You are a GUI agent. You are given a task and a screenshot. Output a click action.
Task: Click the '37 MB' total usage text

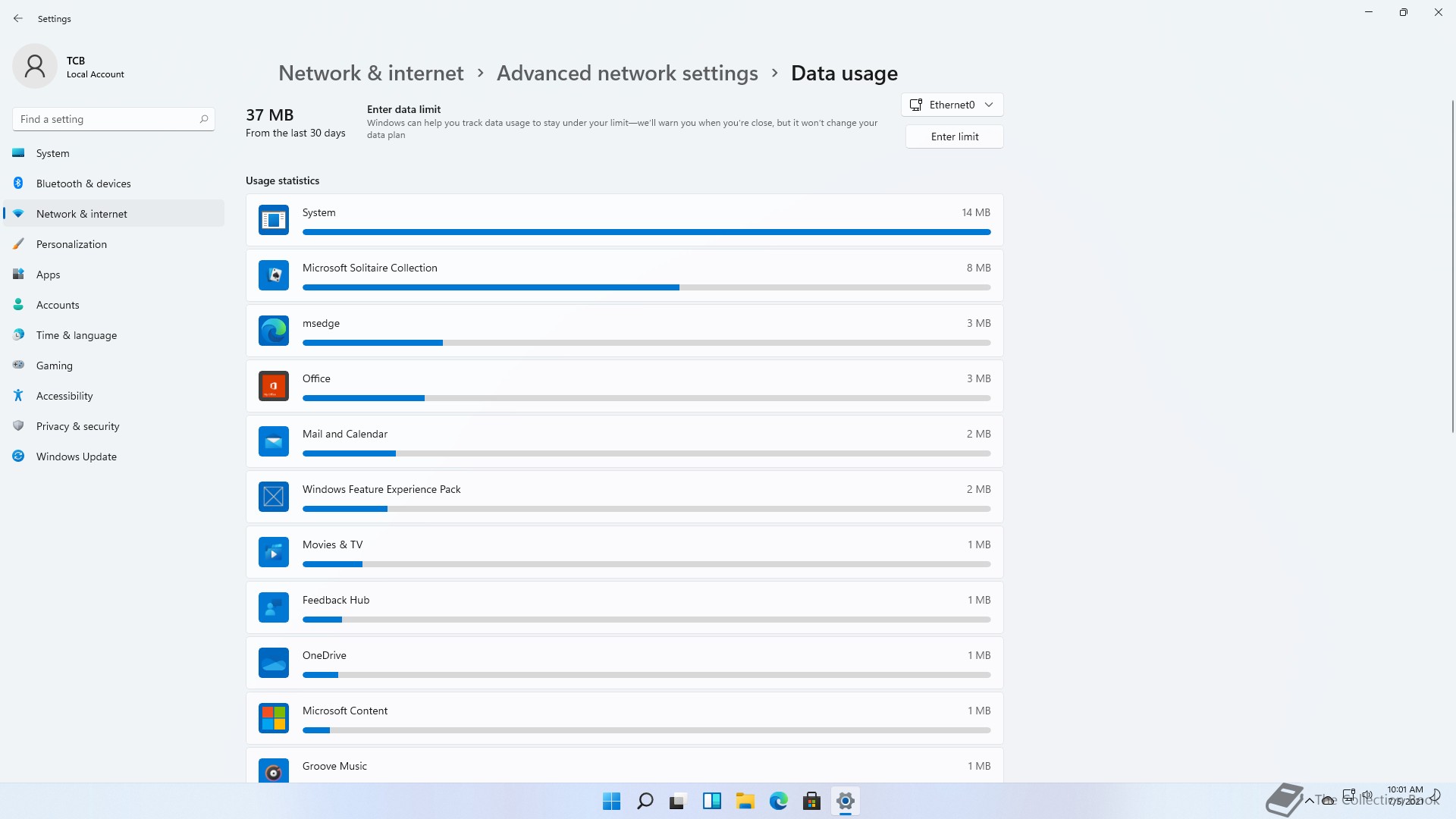tap(269, 115)
